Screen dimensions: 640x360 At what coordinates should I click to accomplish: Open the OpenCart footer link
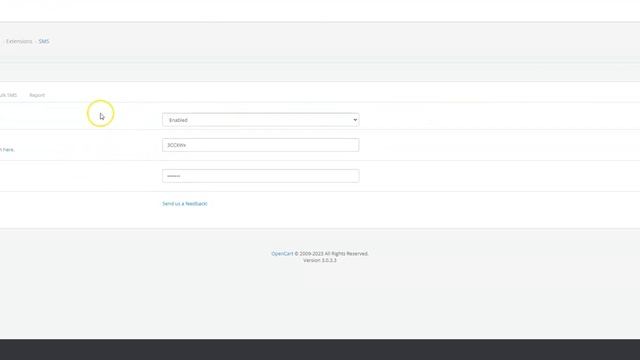[282, 253]
